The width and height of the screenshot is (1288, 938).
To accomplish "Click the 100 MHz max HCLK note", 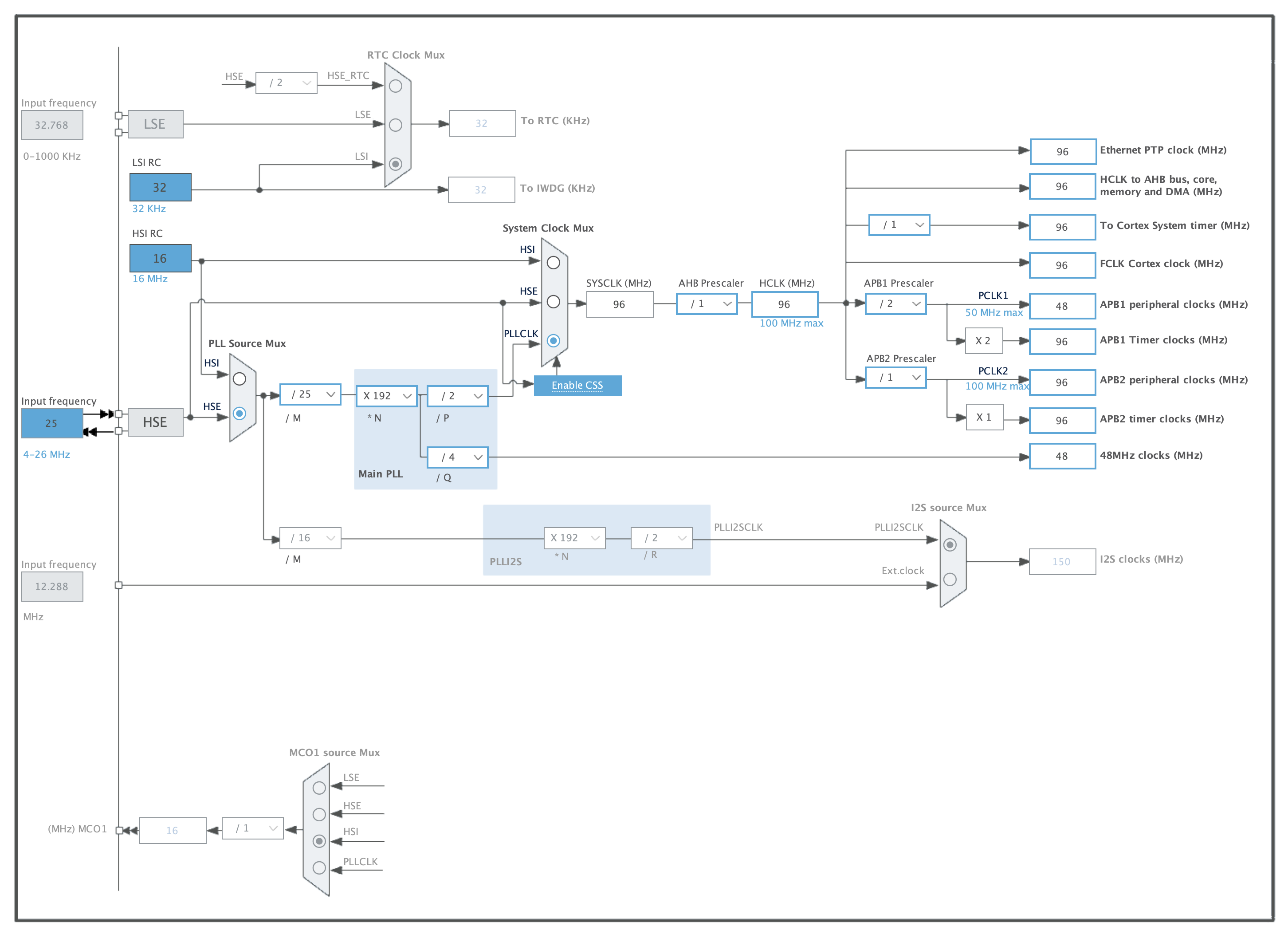I will tap(792, 323).
